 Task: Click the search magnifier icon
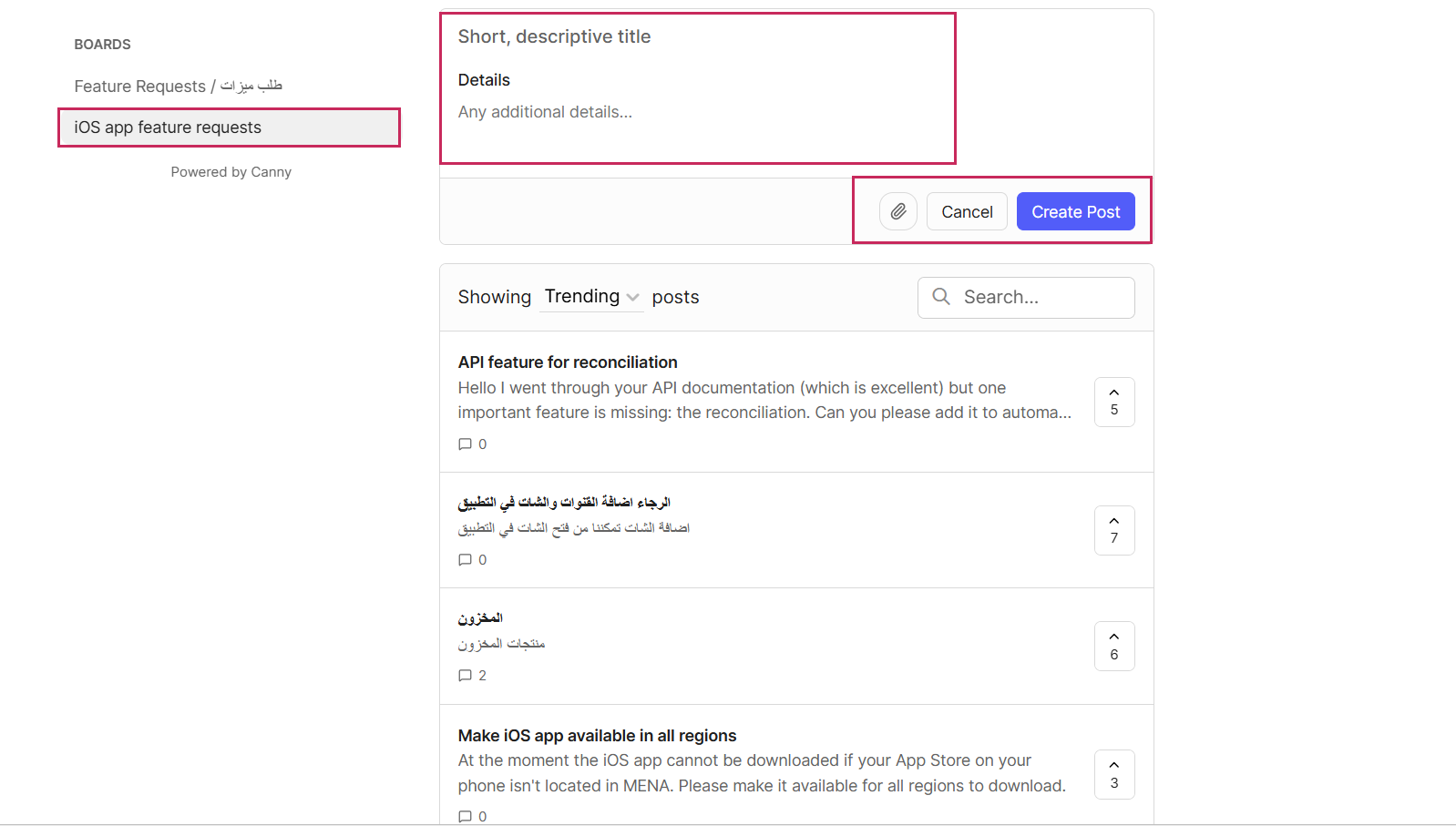(x=941, y=297)
